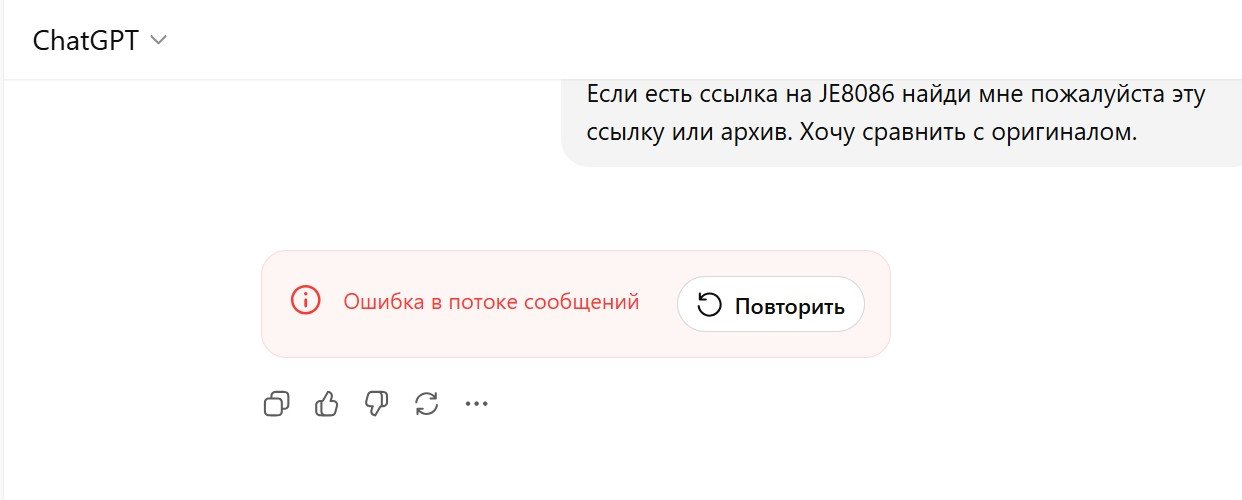This screenshot has height=500, width=1242.
Task: Copy the response with the copy icon
Action: tap(277, 404)
